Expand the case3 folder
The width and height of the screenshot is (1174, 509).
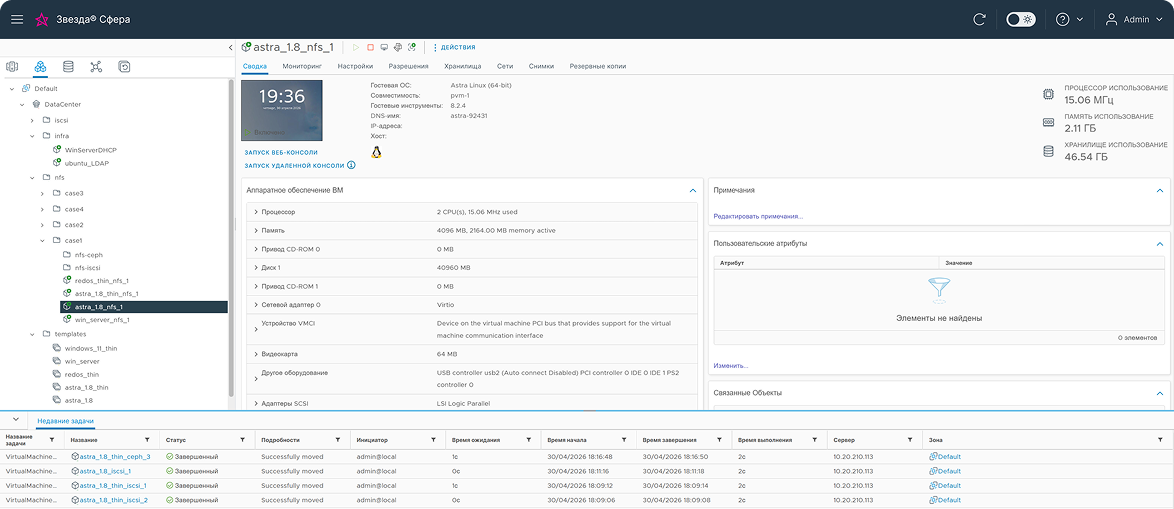[x=43, y=193]
